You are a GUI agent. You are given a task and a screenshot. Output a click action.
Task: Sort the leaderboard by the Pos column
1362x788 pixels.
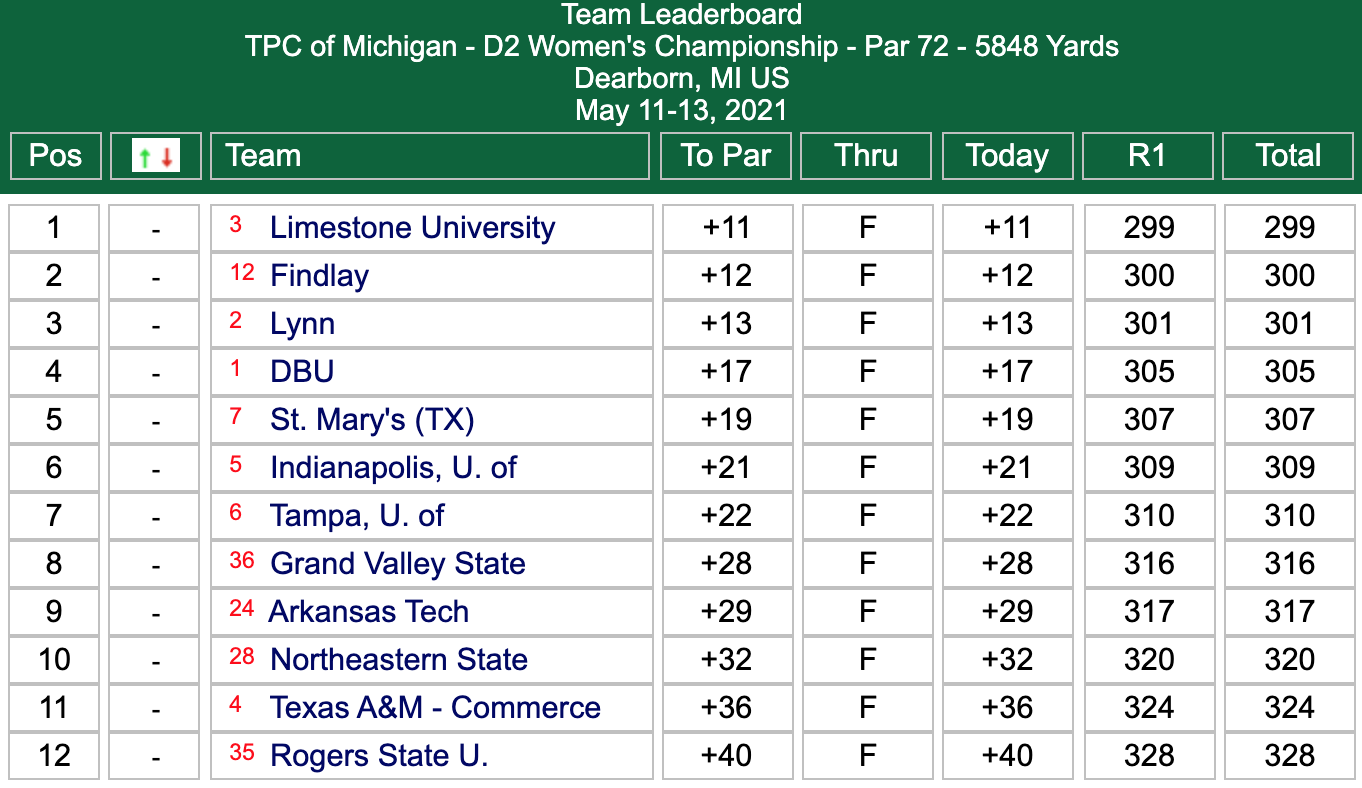55,156
